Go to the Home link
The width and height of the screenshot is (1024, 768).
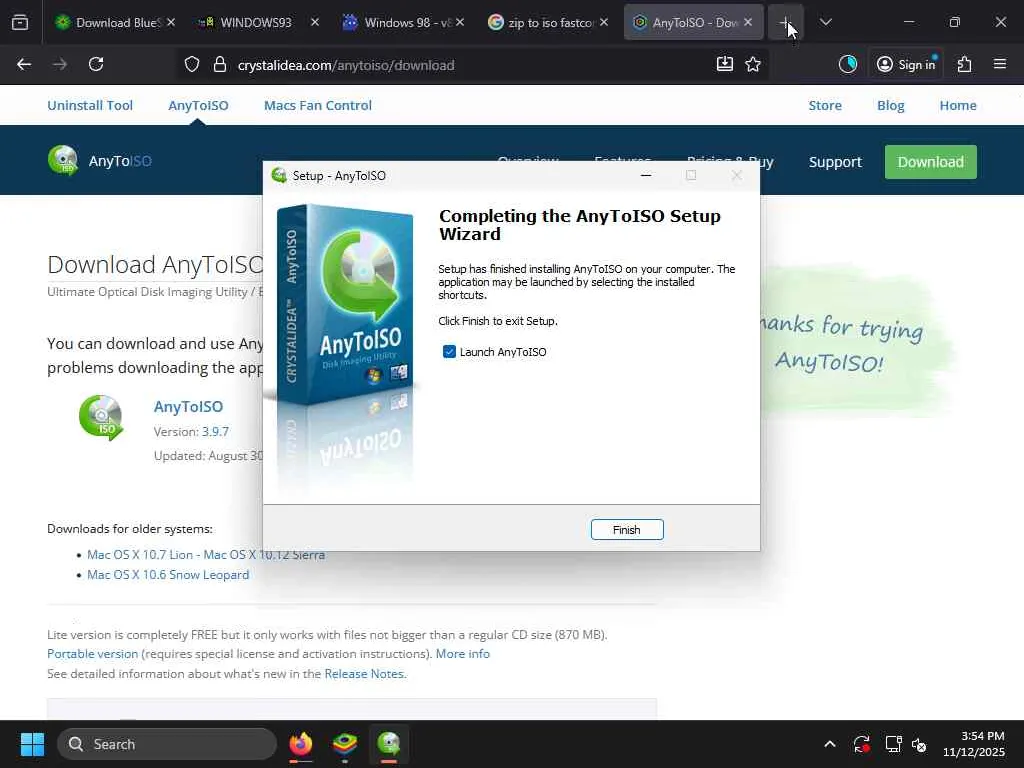[x=958, y=105]
